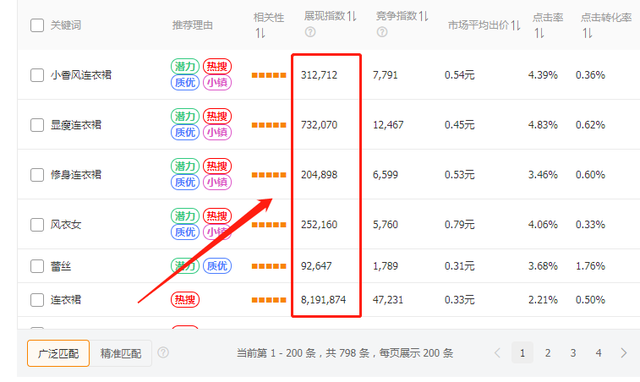Screen dimensions: 640x382
Task: Click competition value 47,231
Action: (x=388, y=300)
